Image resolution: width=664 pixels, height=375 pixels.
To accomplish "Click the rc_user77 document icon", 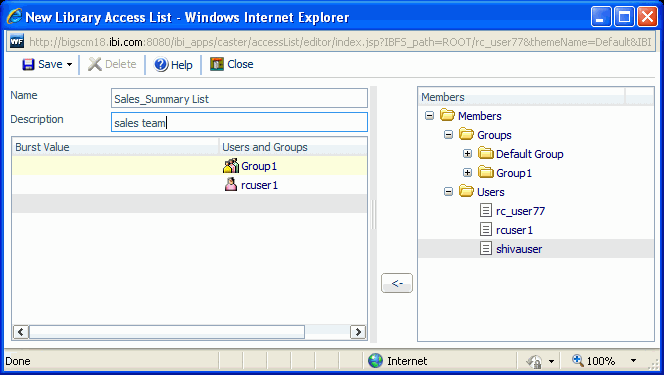I will click(486, 210).
